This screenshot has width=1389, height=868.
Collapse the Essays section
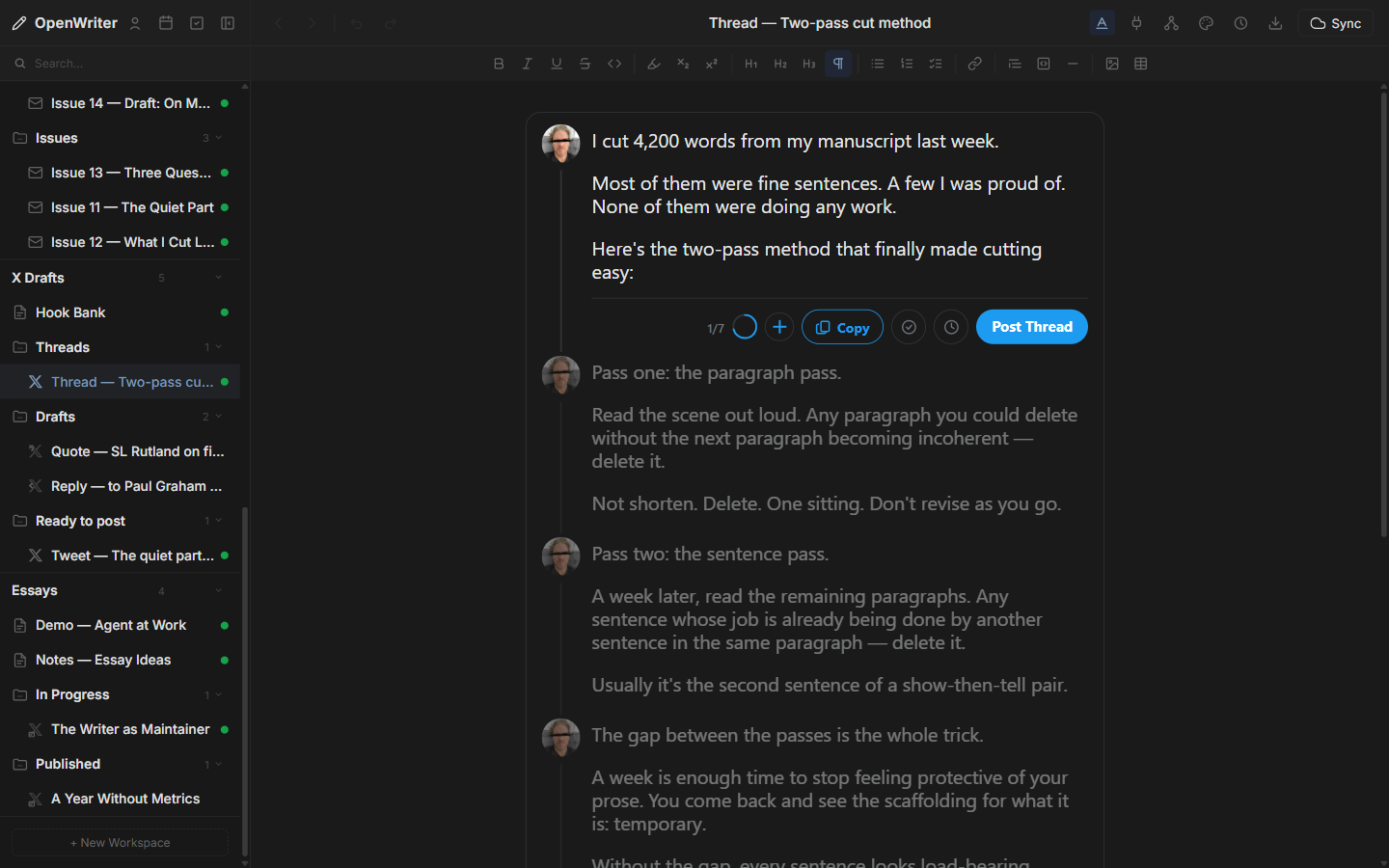(218, 589)
